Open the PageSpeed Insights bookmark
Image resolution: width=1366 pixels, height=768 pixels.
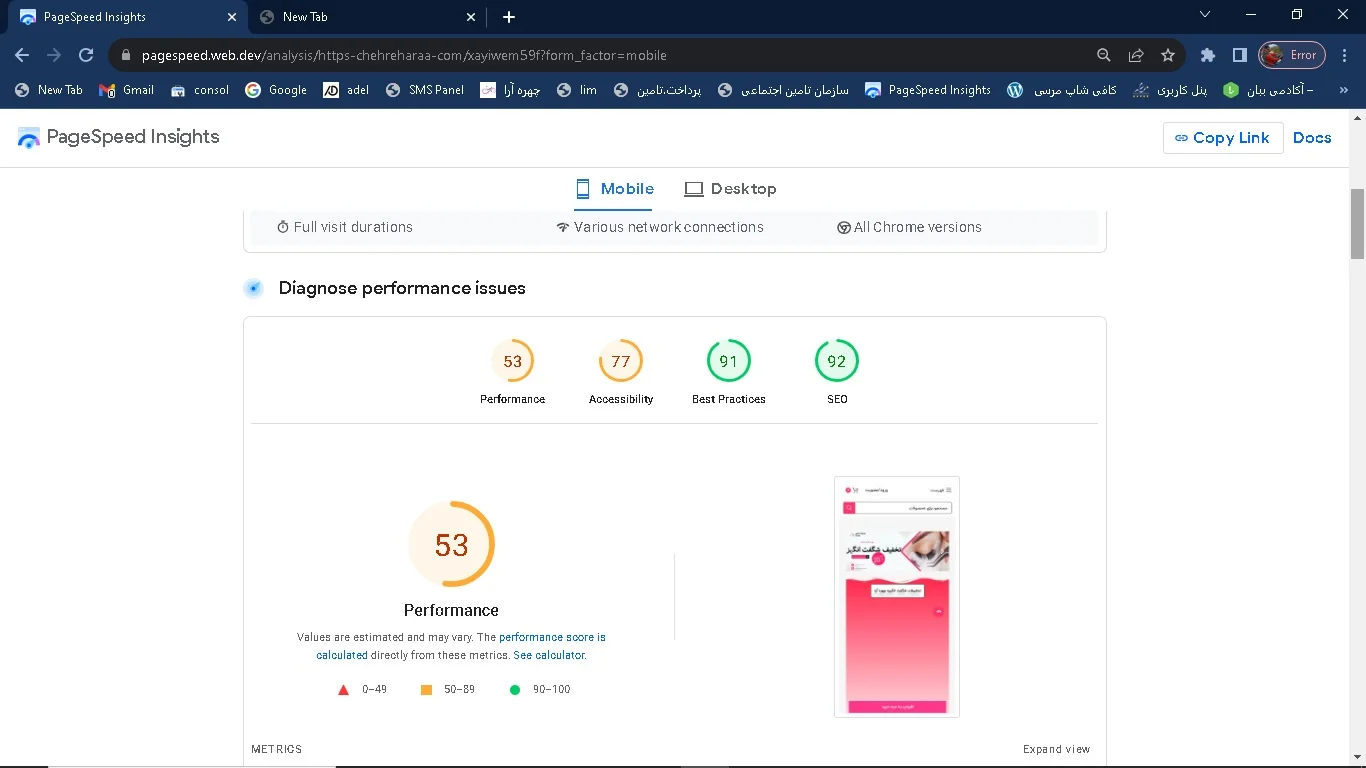[x=928, y=90]
